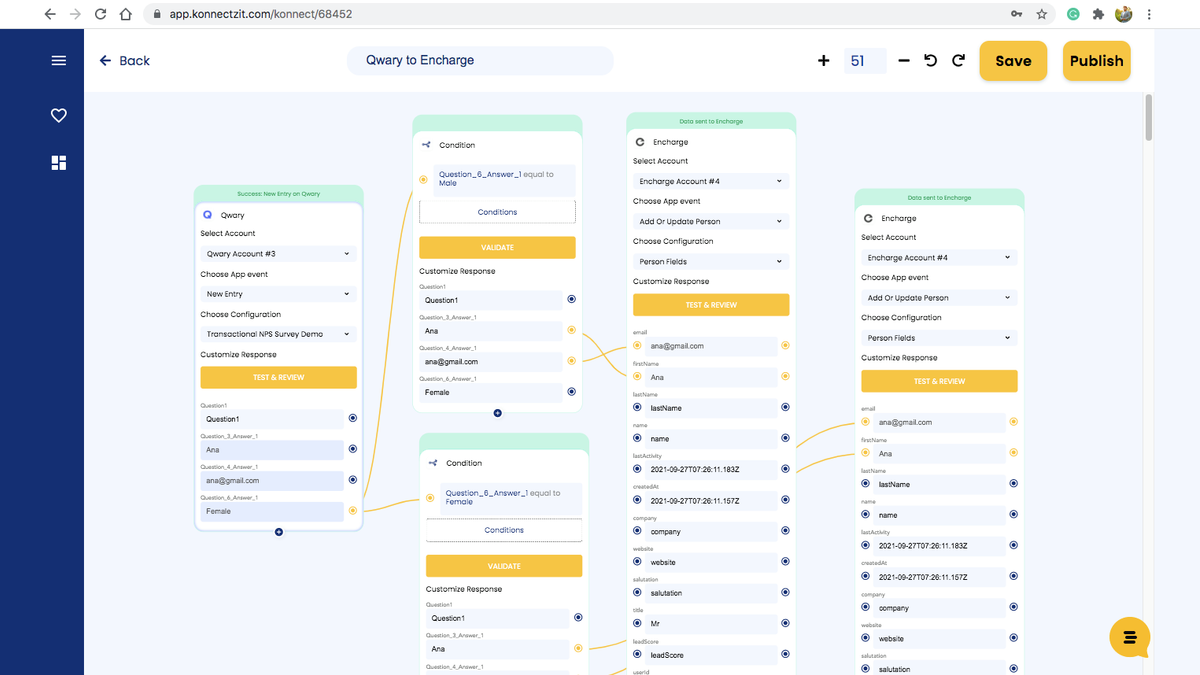The height and width of the screenshot is (675, 1200).
Task: Select the connector beside 'equal to Male' expression
Action: point(424,180)
